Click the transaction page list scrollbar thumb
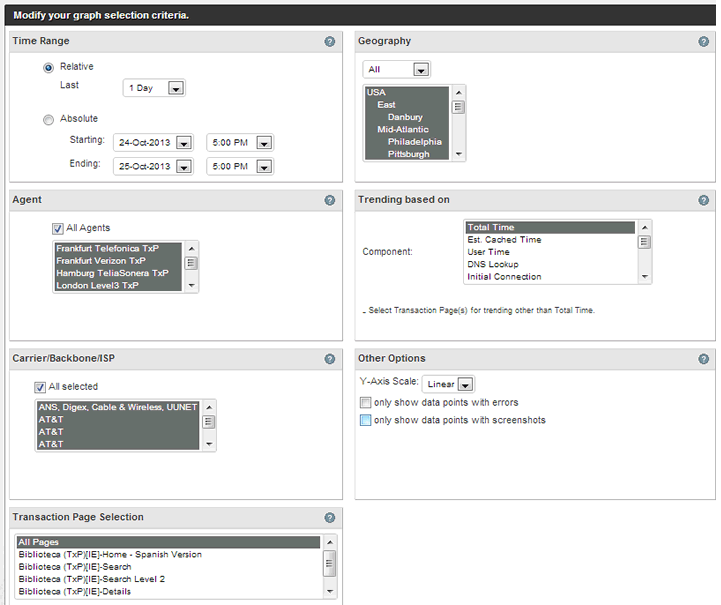The height and width of the screenshot is (605, 721). 329,563
